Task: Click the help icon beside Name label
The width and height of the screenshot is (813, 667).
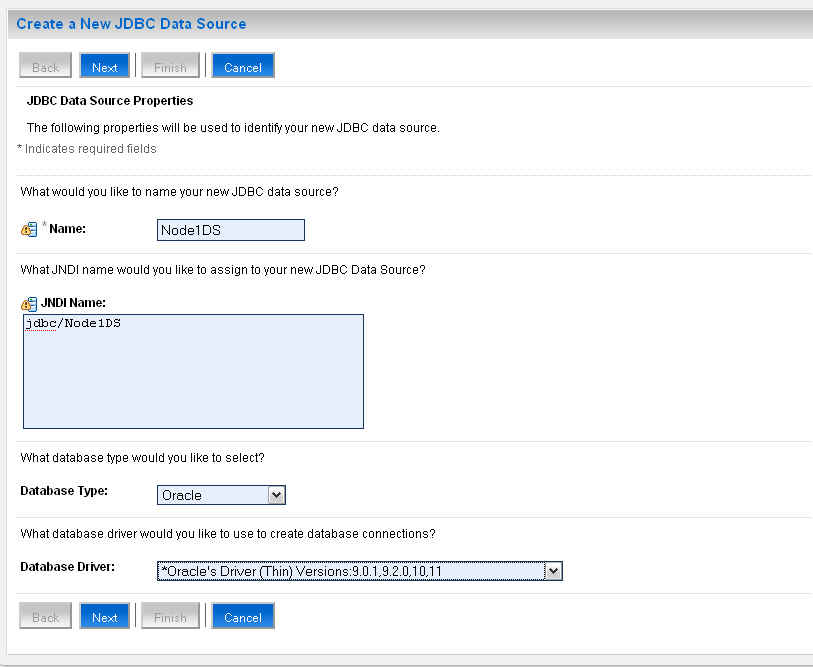Action: tap(28, 230)
